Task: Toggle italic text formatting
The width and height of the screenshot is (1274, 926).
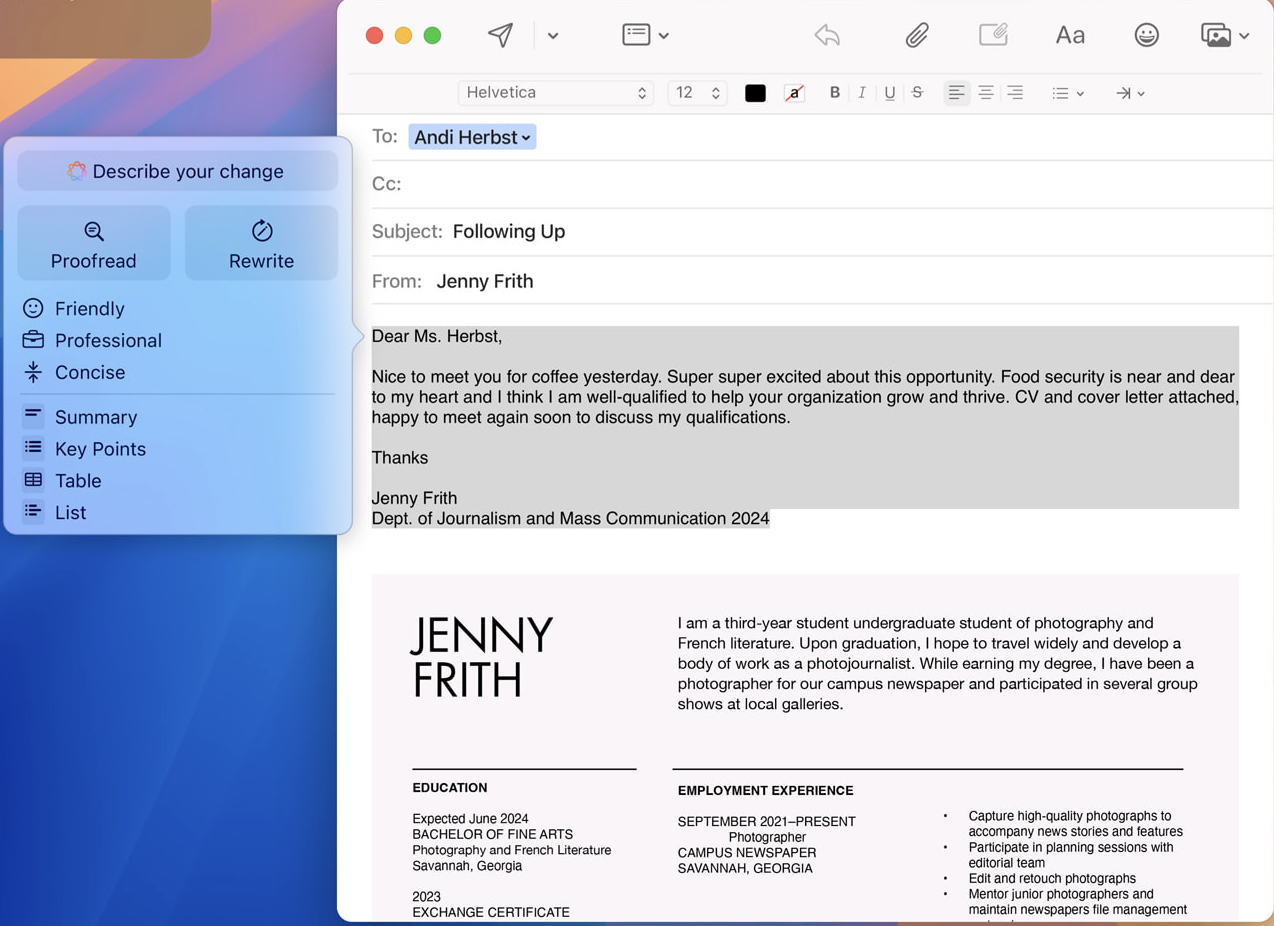Action: click(861, 93)
